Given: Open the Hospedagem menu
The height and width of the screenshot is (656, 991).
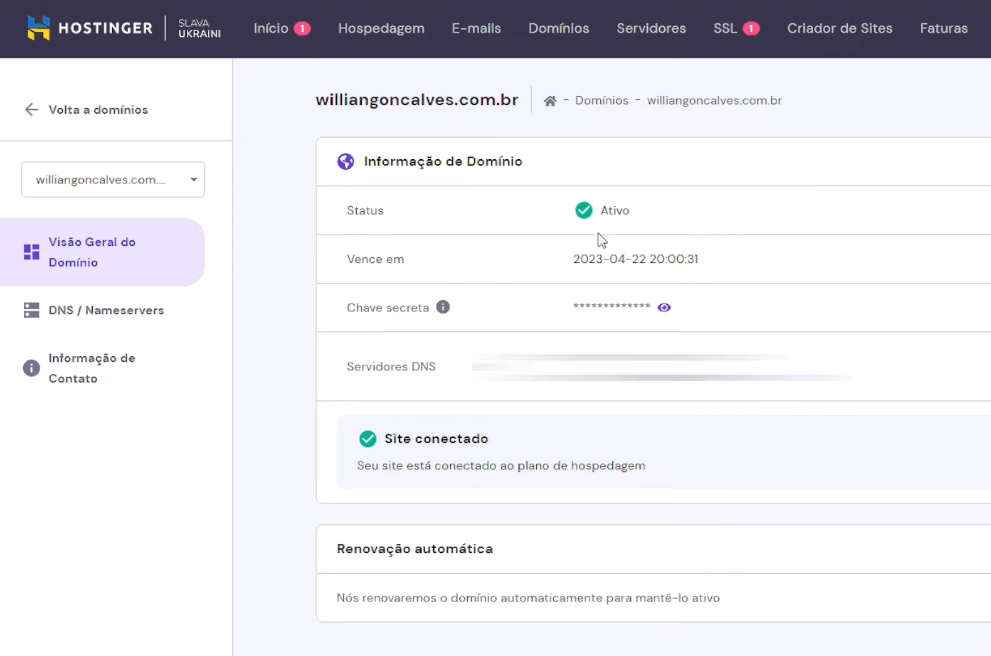Looking at the screenshot, I should click(x=381, y=28).
